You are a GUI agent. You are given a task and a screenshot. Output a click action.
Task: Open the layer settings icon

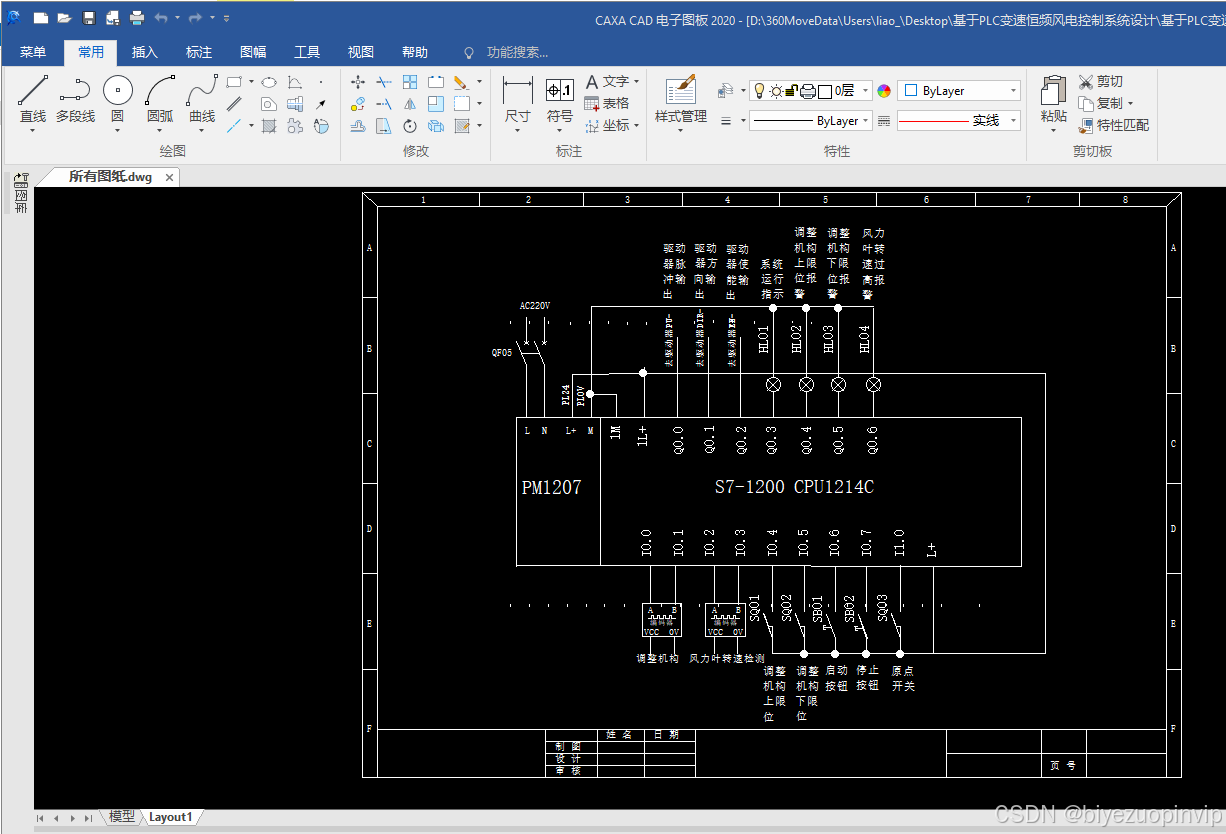[x=724, y=90]
